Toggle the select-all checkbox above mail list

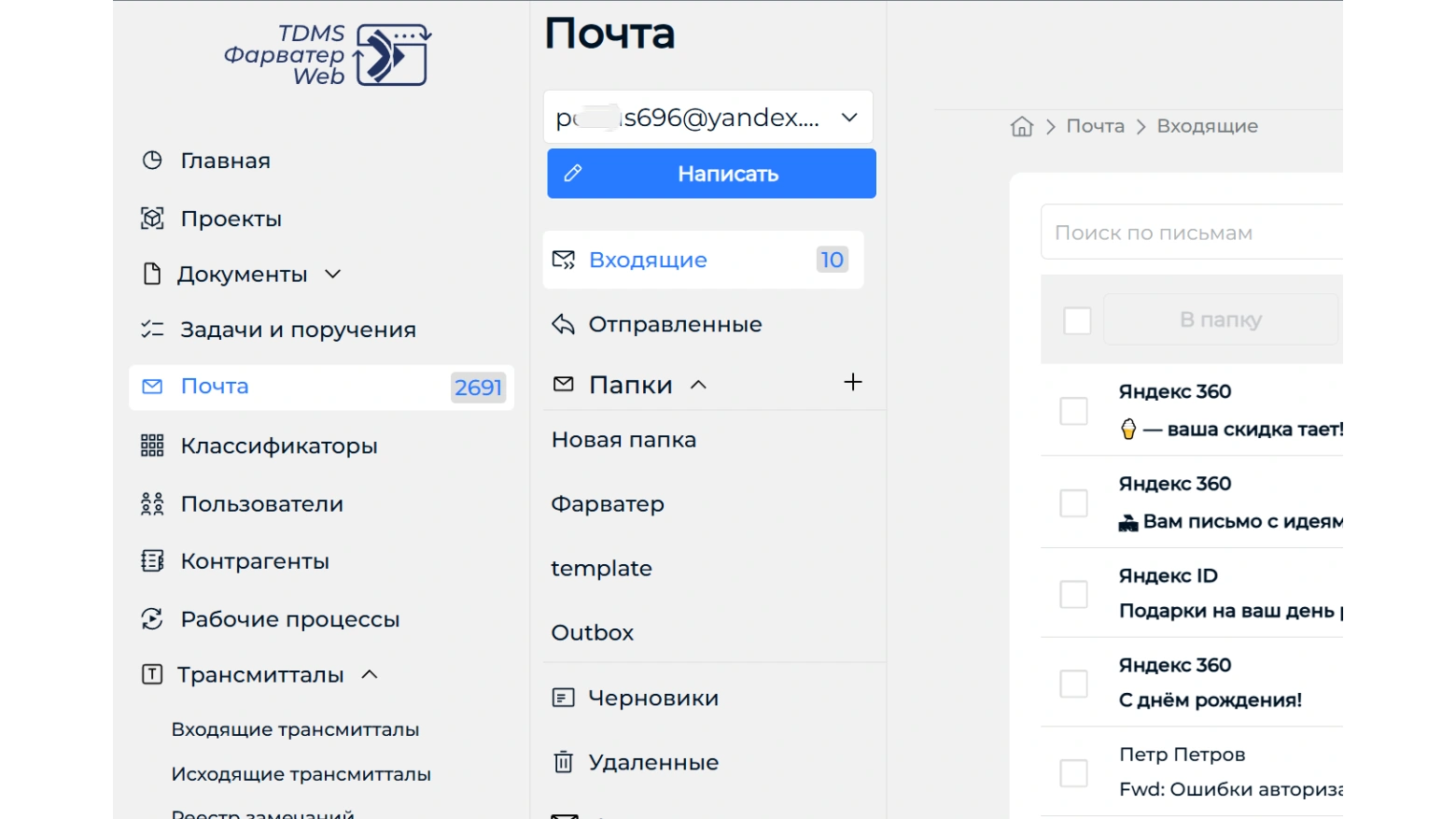tap(1077, 320)
